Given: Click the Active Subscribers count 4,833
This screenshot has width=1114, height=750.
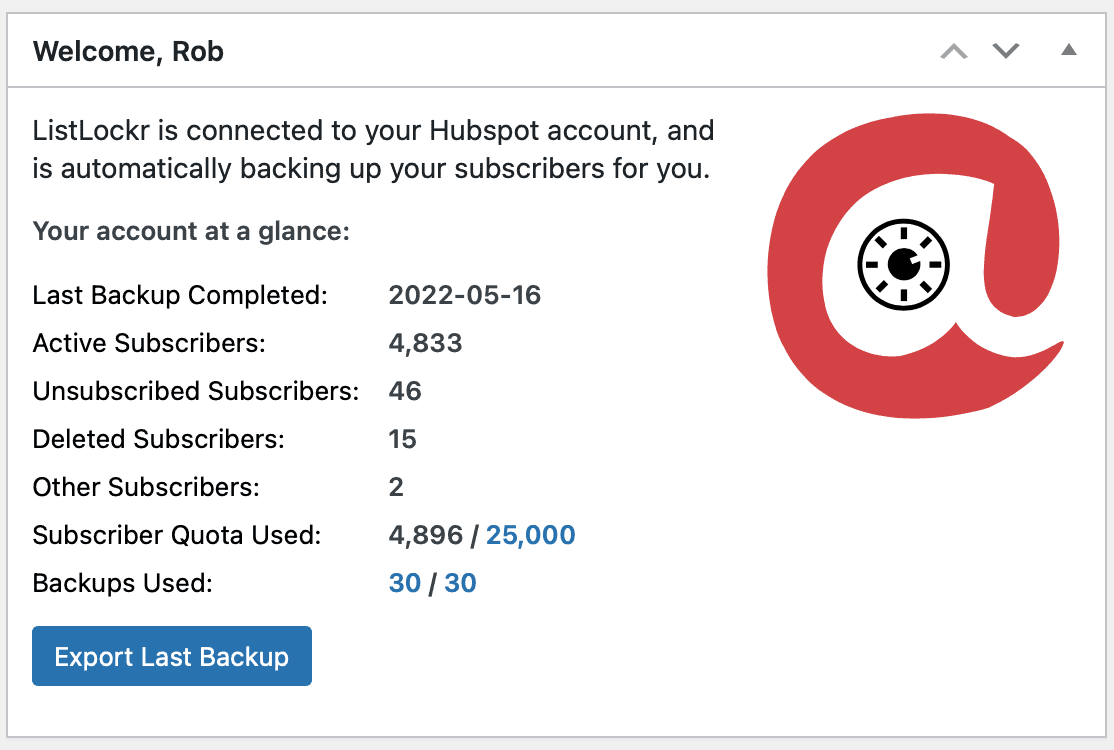Looking at the screenshot, I should pyautogui.click(x=426, y=343).
